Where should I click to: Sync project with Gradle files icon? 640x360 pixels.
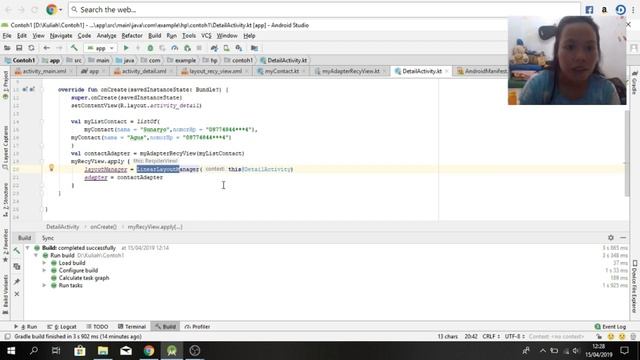click(214, 48)
